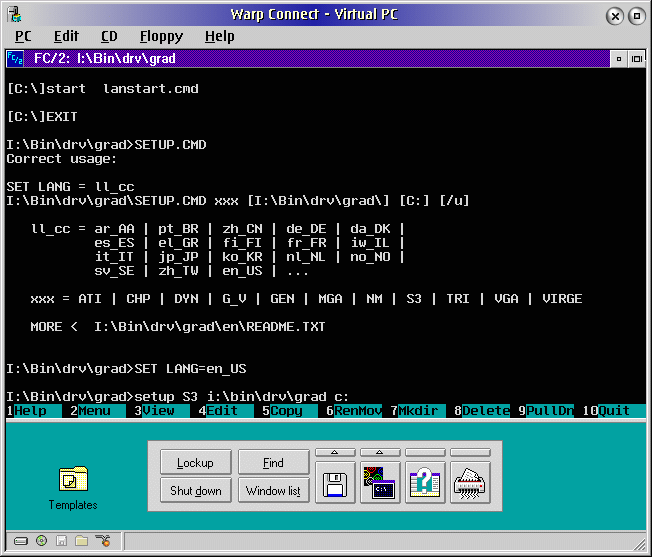The height and width of the screenshot is (557, 652).
Task: Open the CD menu
Action: click(109, 37)
